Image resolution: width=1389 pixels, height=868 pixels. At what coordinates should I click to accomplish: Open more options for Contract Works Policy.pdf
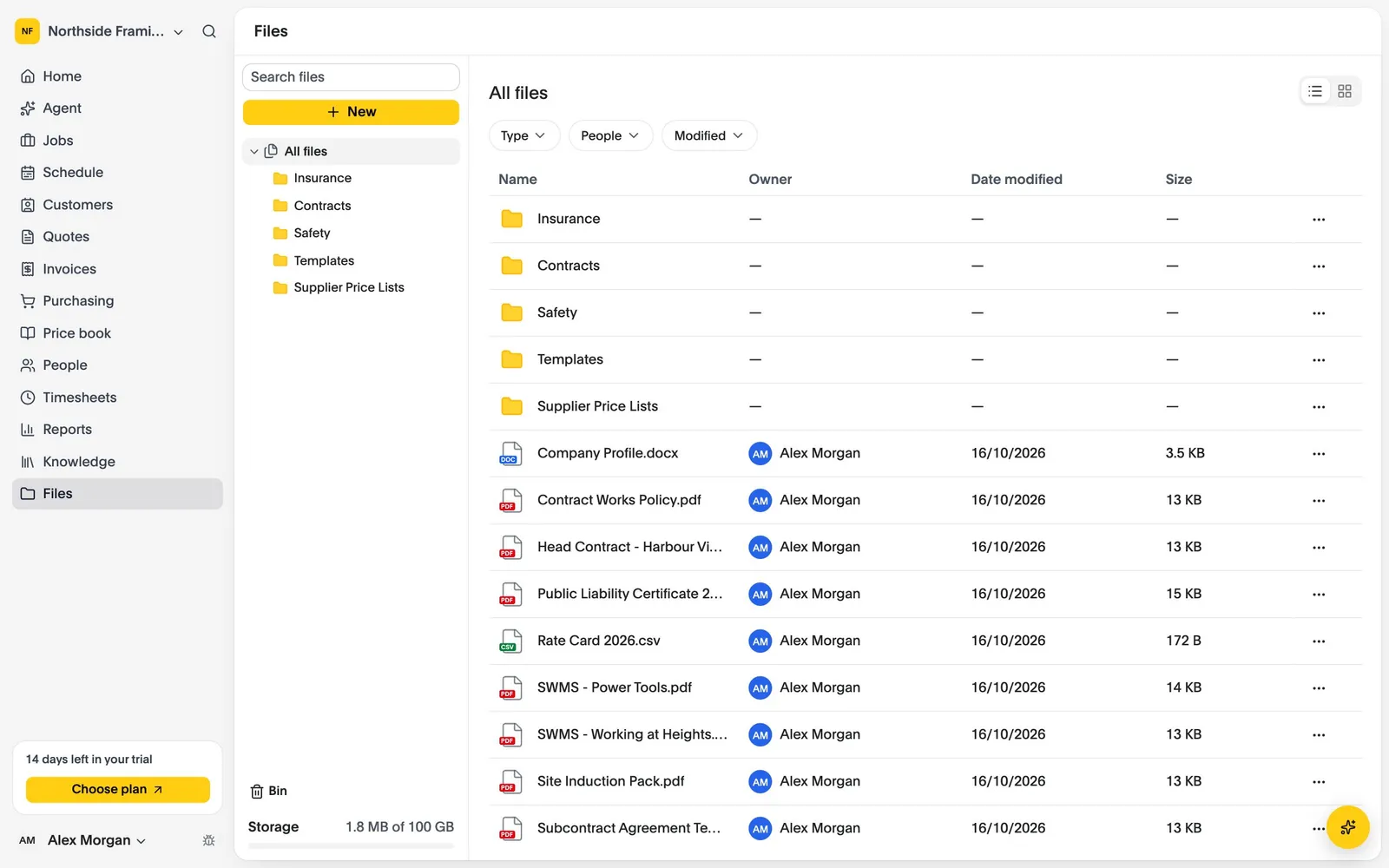point(1319,501)
